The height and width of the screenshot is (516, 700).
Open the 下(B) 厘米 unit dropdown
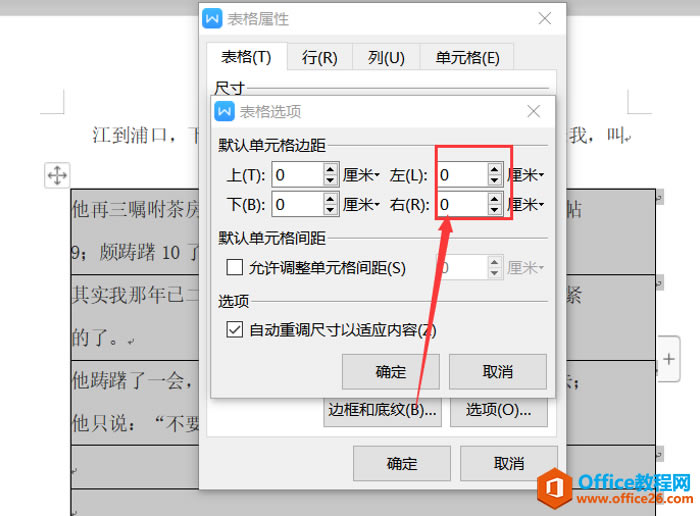point(361,205)
